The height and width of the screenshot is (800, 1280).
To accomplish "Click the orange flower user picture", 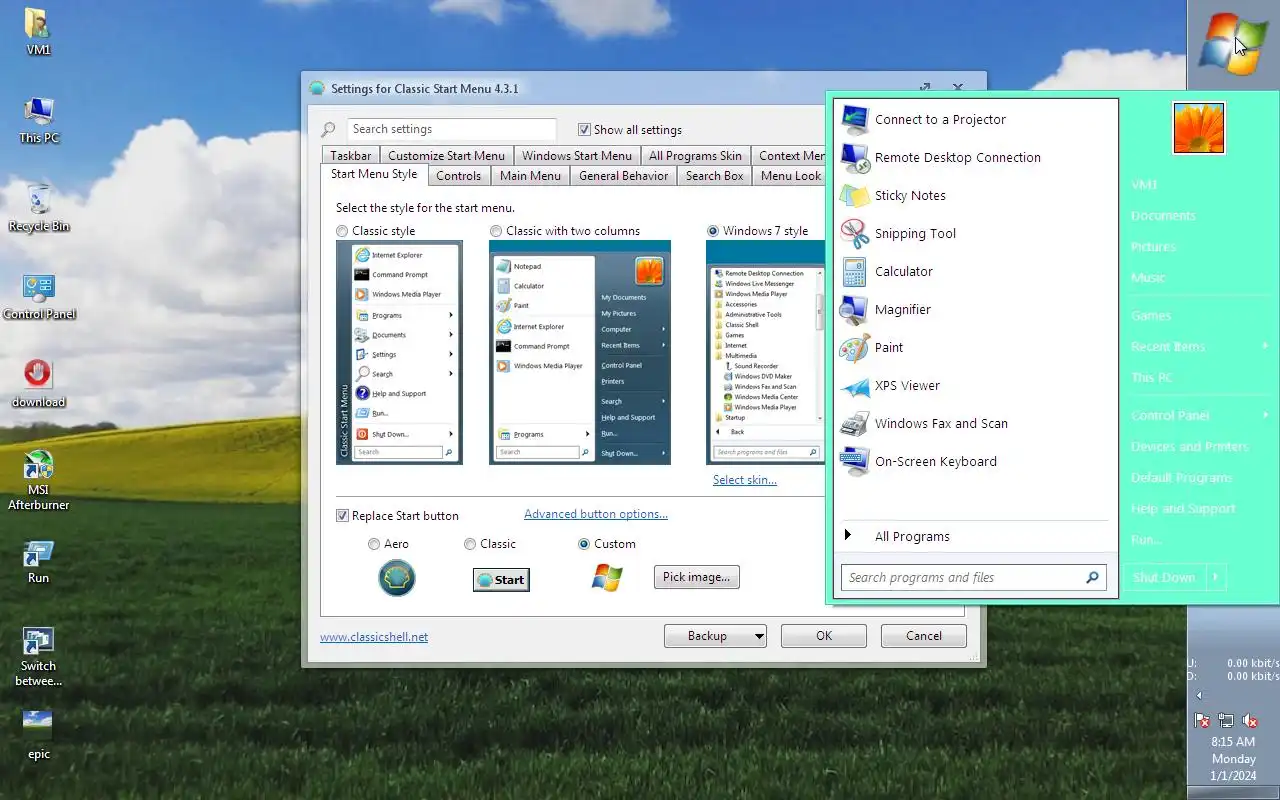I will pyautogui.click(x=1199, y=128).
